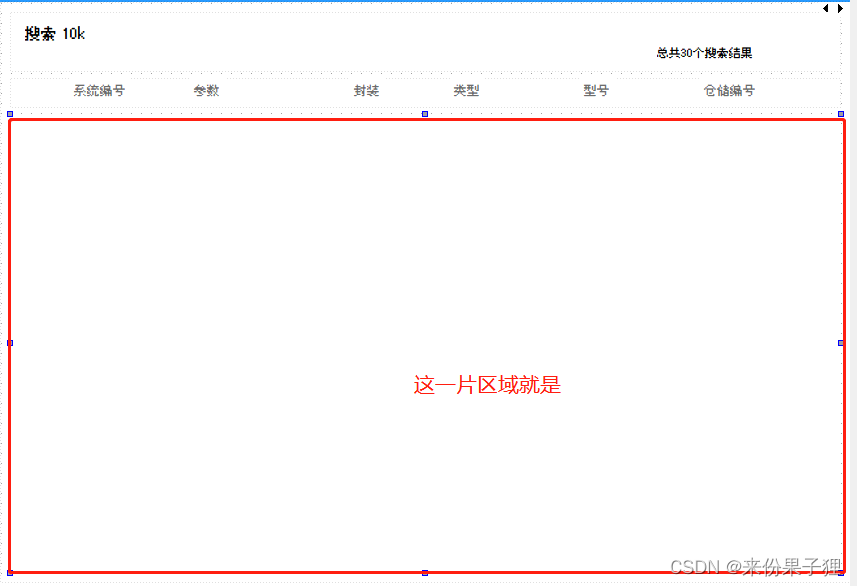Click the 封装 column header

pyautogui.click(x=366, y=90)
